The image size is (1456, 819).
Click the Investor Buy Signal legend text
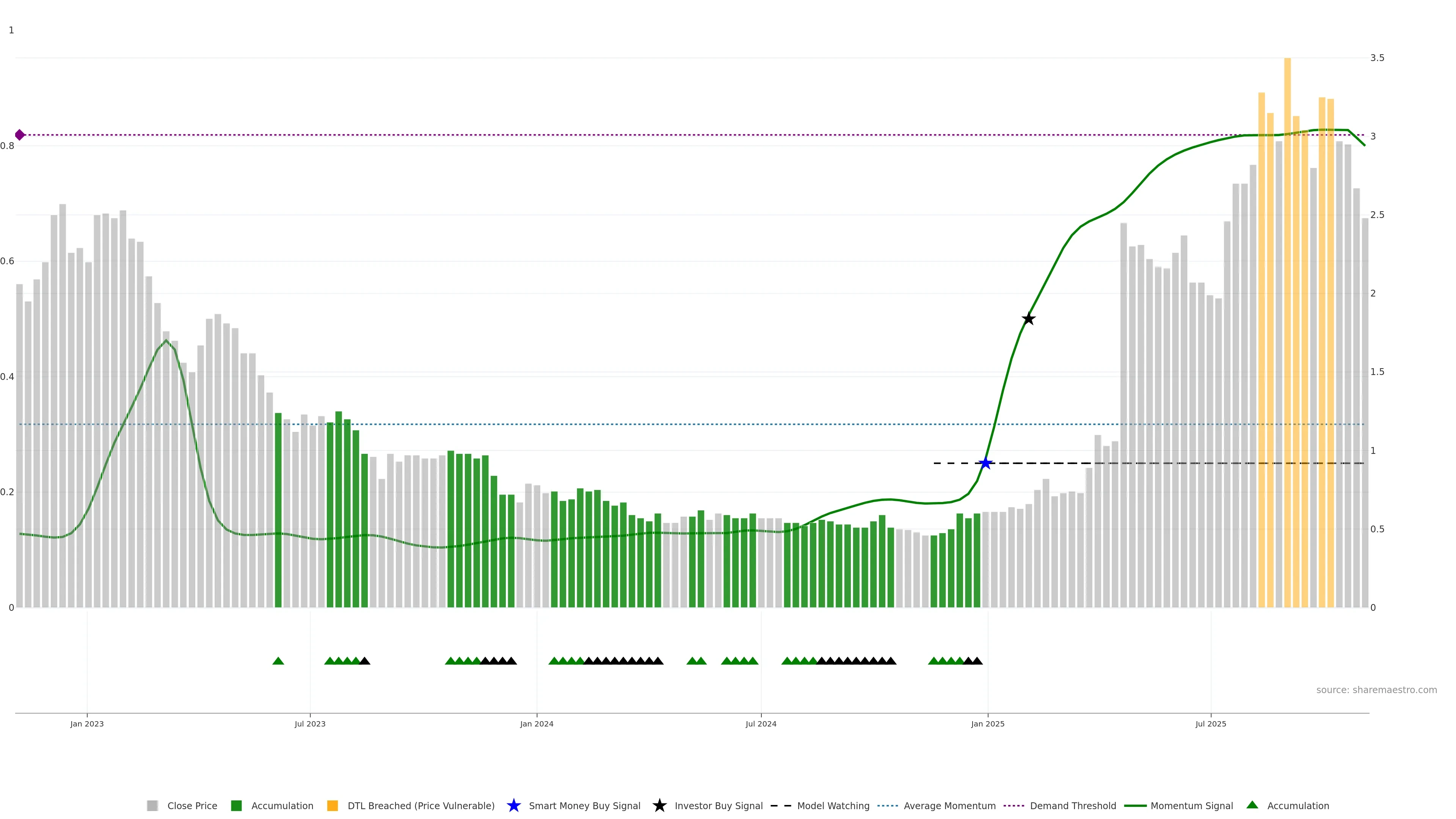click(x=719, y=805)
